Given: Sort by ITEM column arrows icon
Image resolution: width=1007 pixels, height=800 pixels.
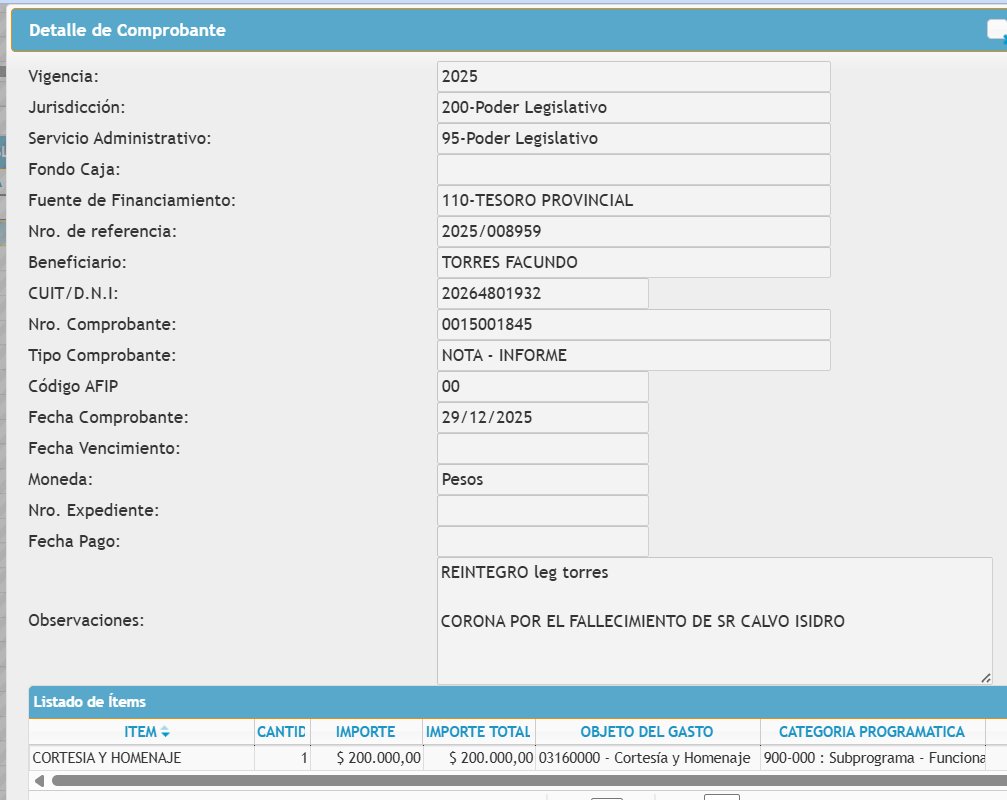Looking at the screenshot, I should (165, 732).
